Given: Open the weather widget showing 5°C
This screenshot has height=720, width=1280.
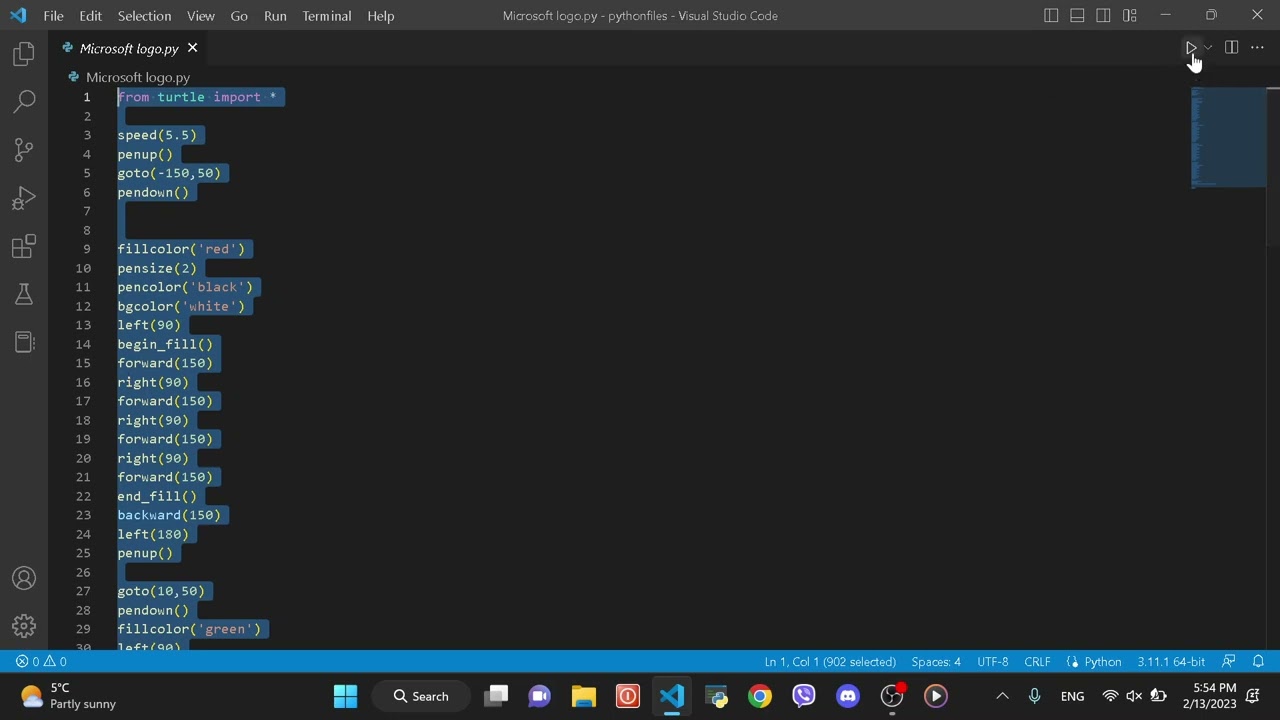Looking at the screenshot, I should [x=70, y=696].
